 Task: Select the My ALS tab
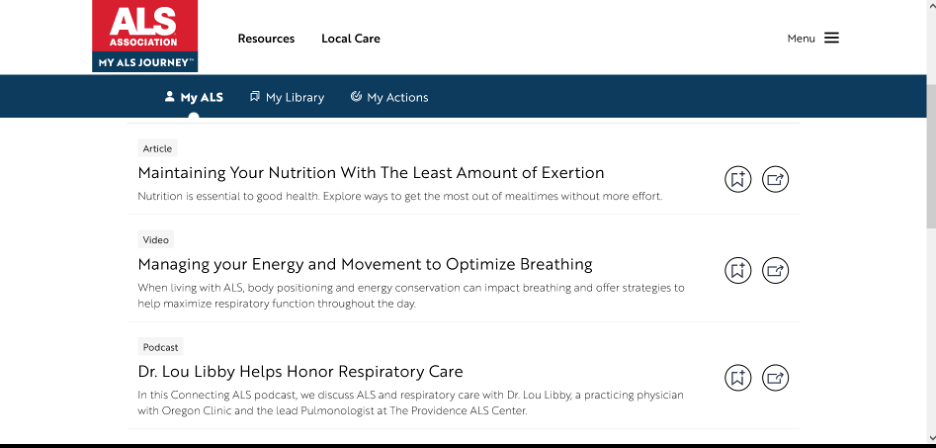tap(194, 97)
